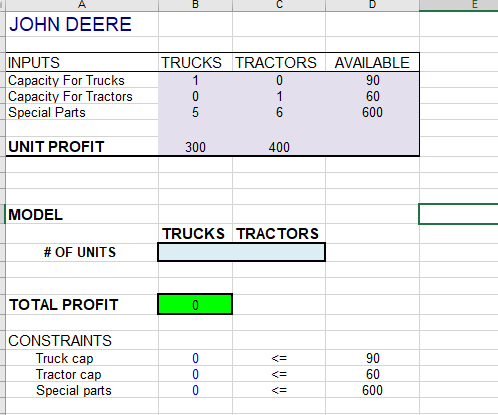Select Special parts constraint label
This screenshot has width=498, height=415.
click(74, 390)
